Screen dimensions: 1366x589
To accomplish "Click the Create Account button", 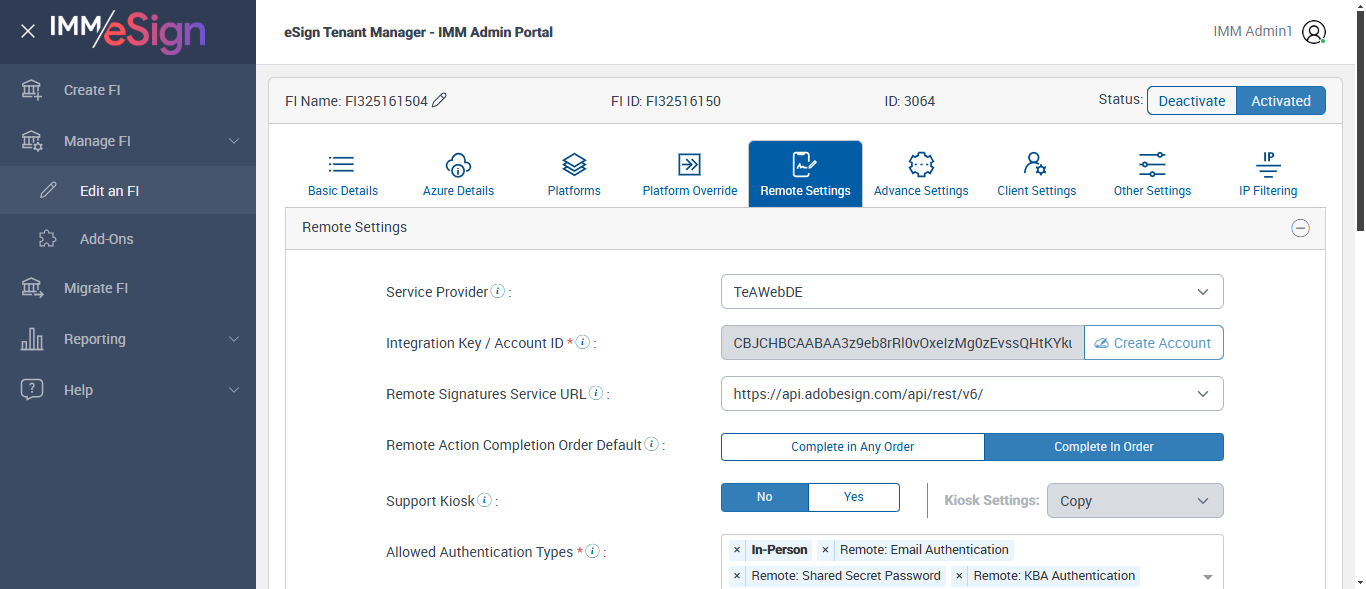I will point(1153,343).
